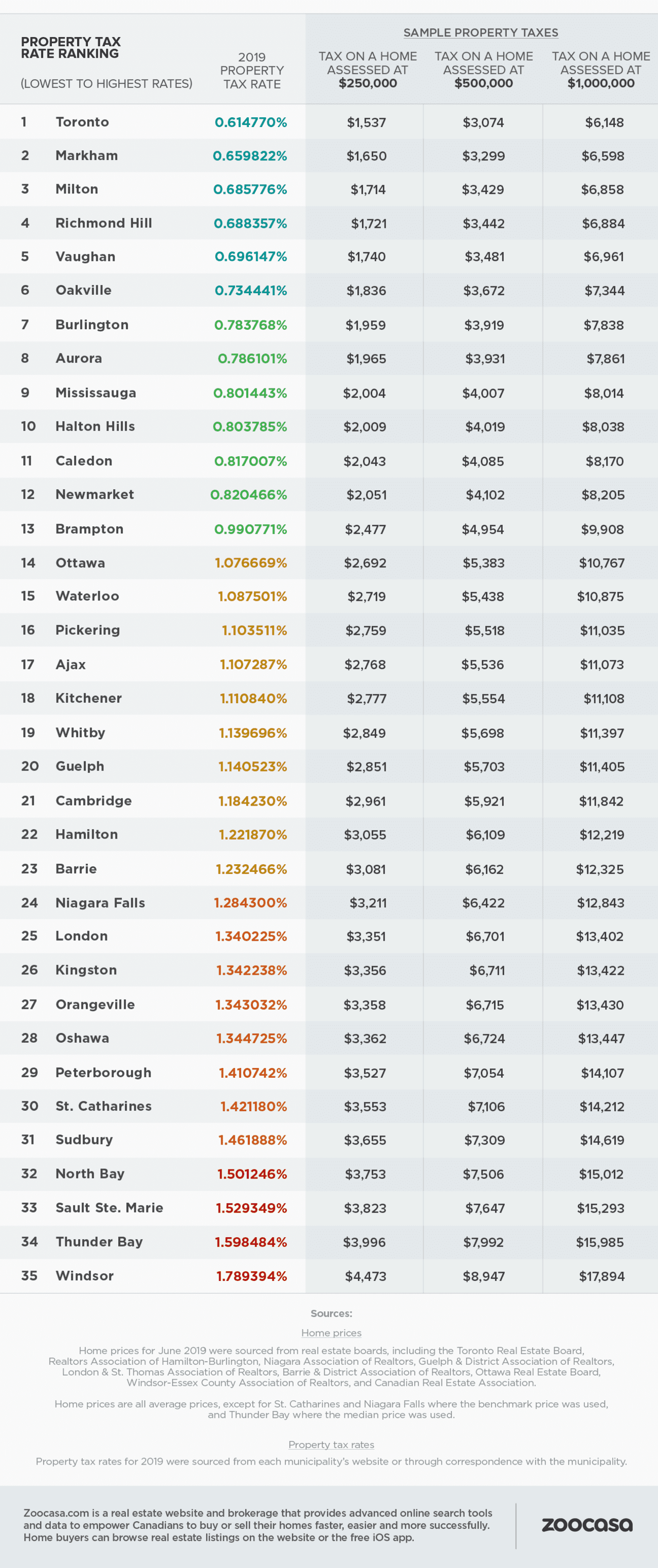Click the $250,000 assessed home column header
658x1568 pixels.
[368, 69]
